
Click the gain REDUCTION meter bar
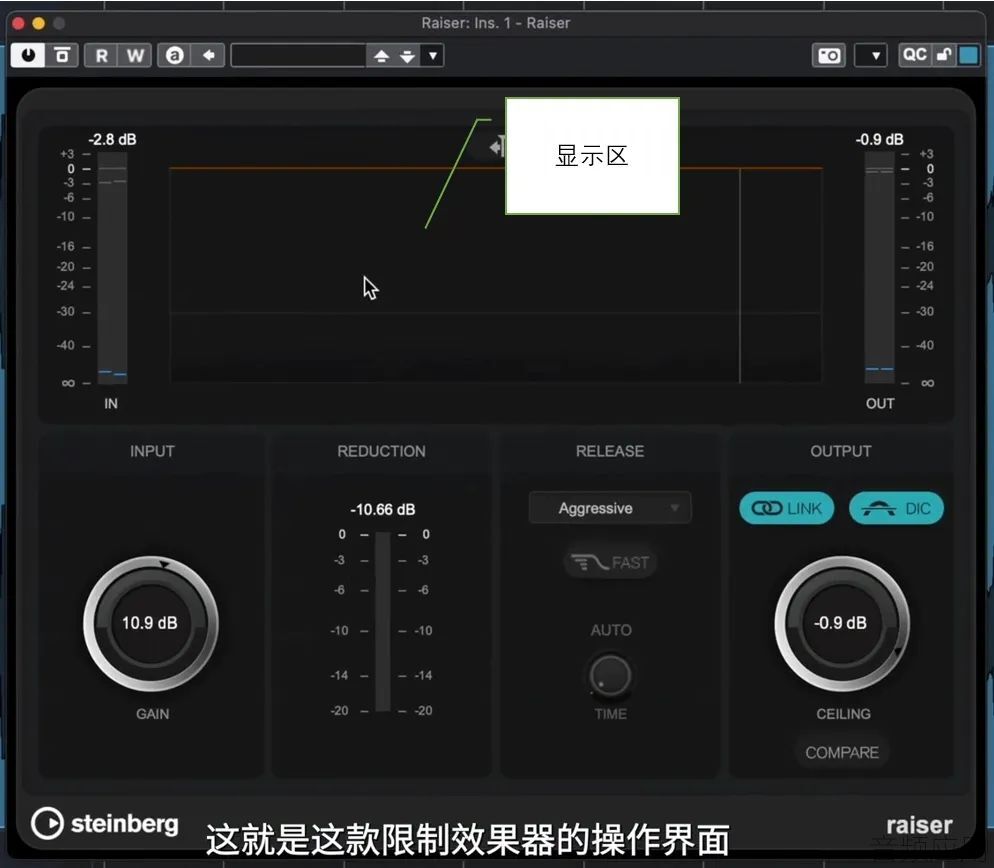[383, 622]
